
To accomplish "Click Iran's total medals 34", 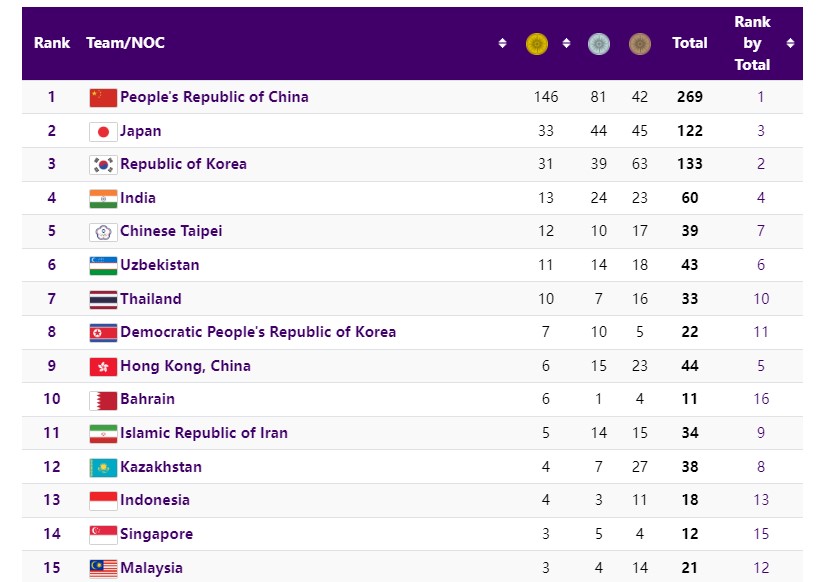I will 690,433.
